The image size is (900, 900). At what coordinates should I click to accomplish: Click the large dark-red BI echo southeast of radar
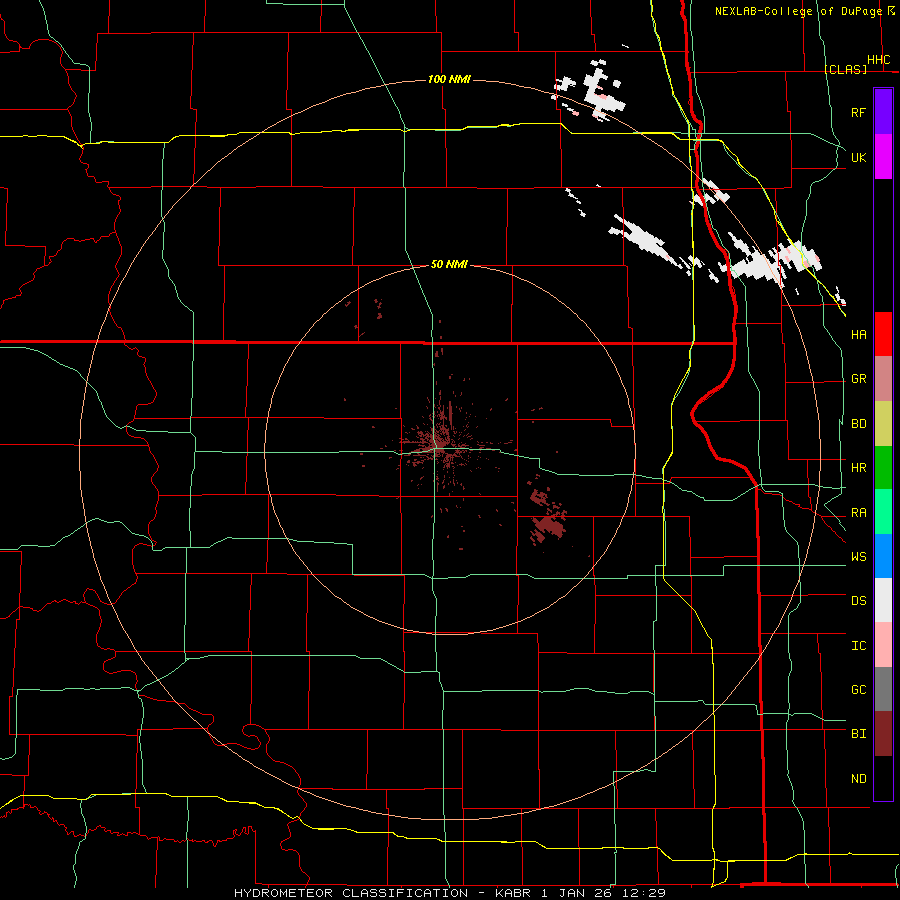(x=549, y=526)
